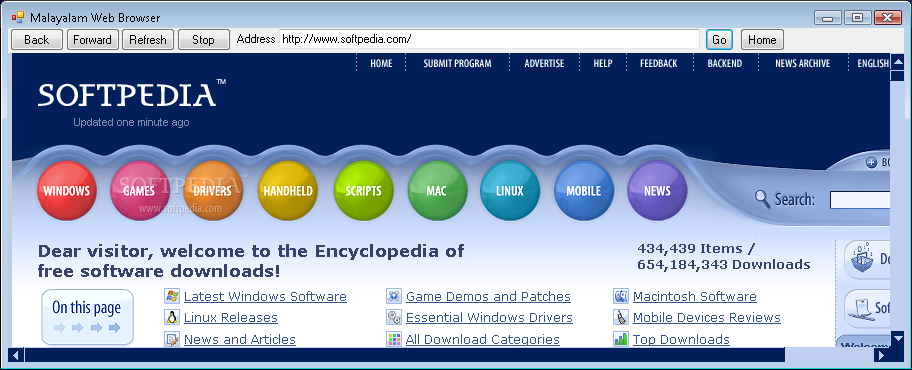Click the Latest Windows Software icon

coord(172,296)
